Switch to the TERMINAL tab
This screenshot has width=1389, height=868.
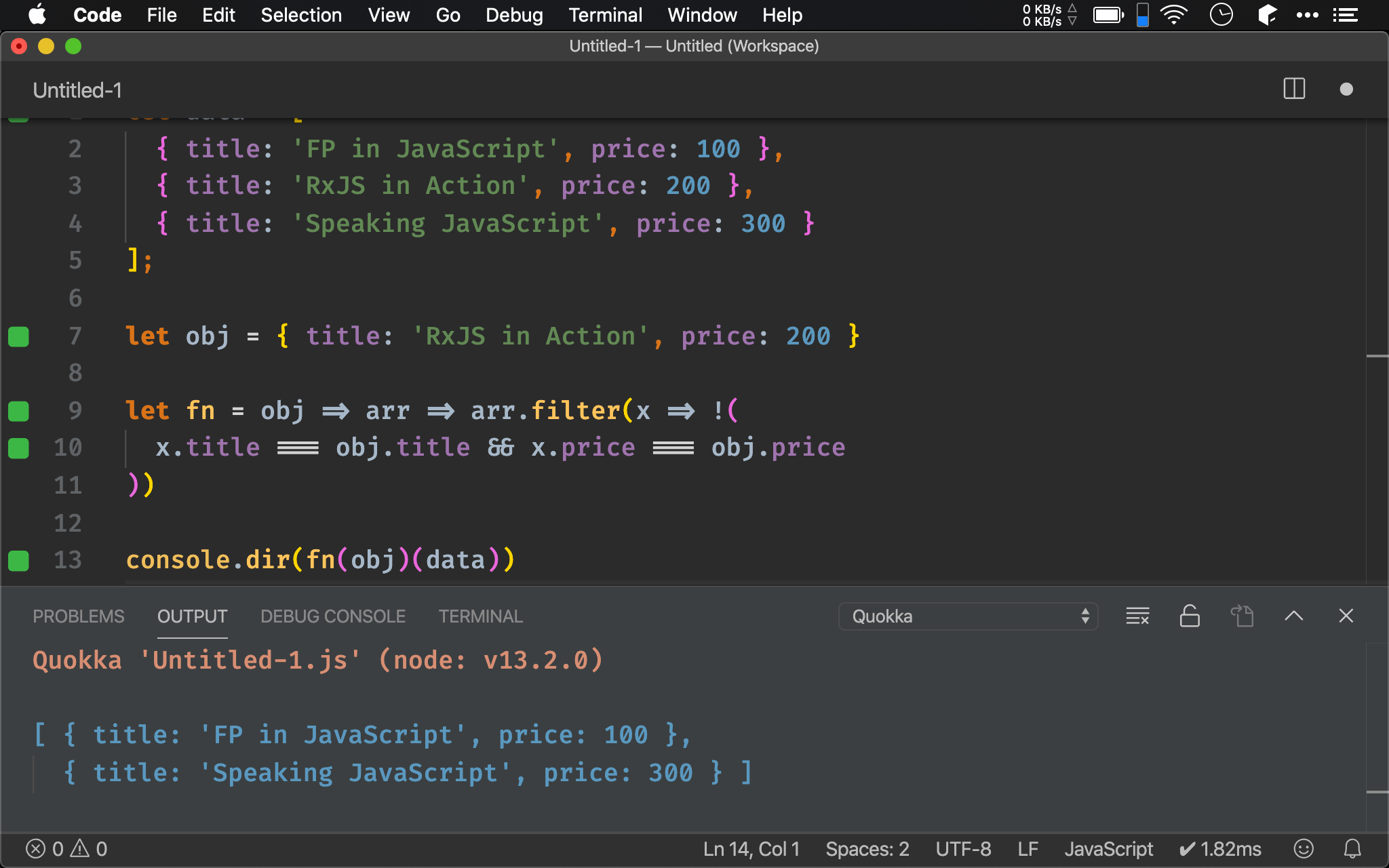(480, 616)
